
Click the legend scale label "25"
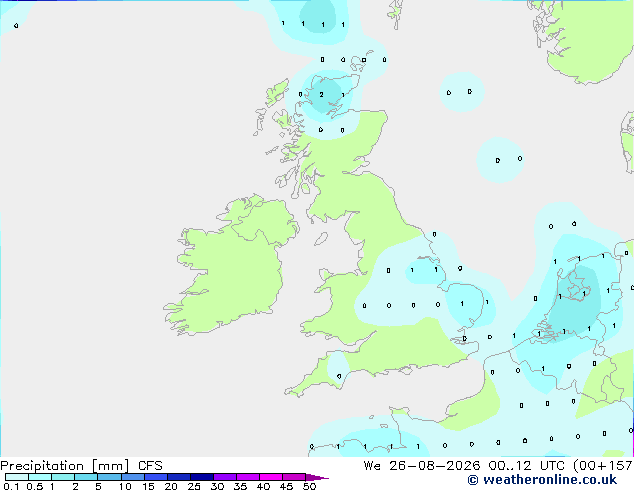pyautogui.click(x=194, y=486)
